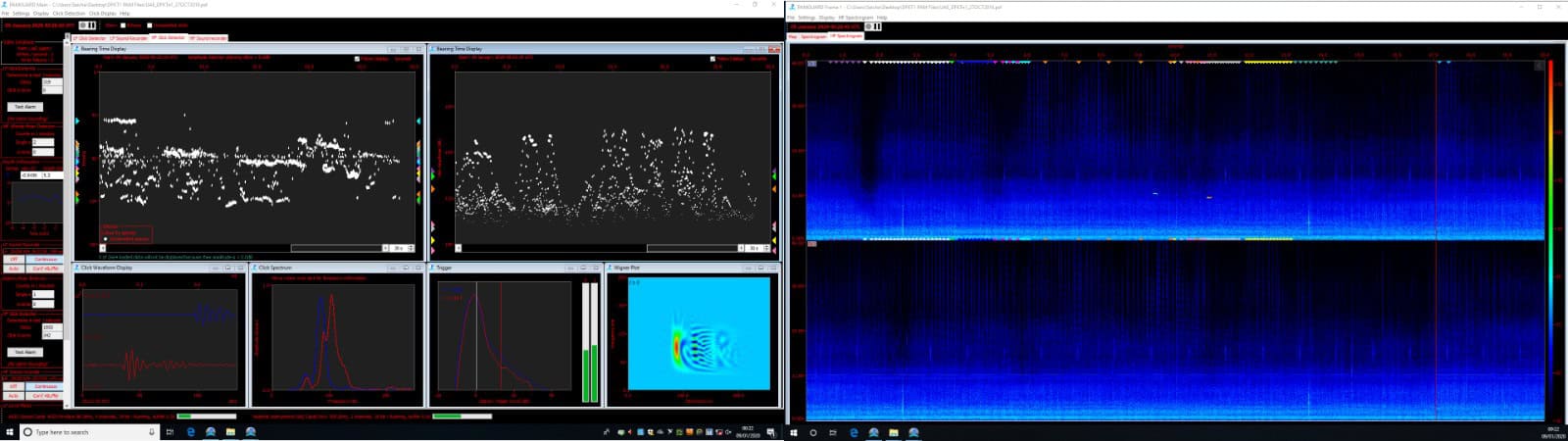This screenshot has height=441, width=1568.
Task: Switch to the Map tab in spectrogram frame
Action: click(792, 36)
